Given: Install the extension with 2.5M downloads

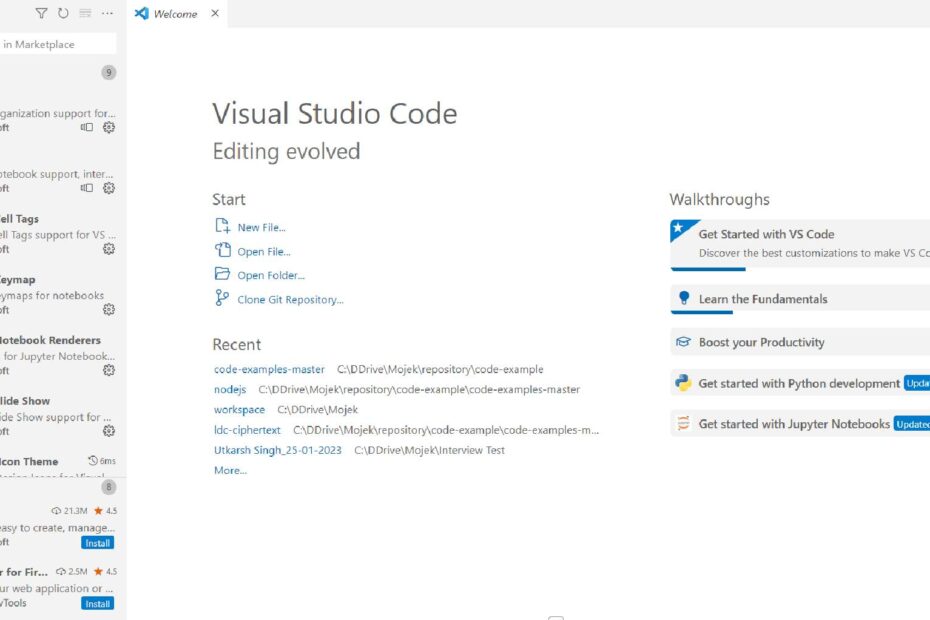Looking at the screenshot, I should point(98,604).
